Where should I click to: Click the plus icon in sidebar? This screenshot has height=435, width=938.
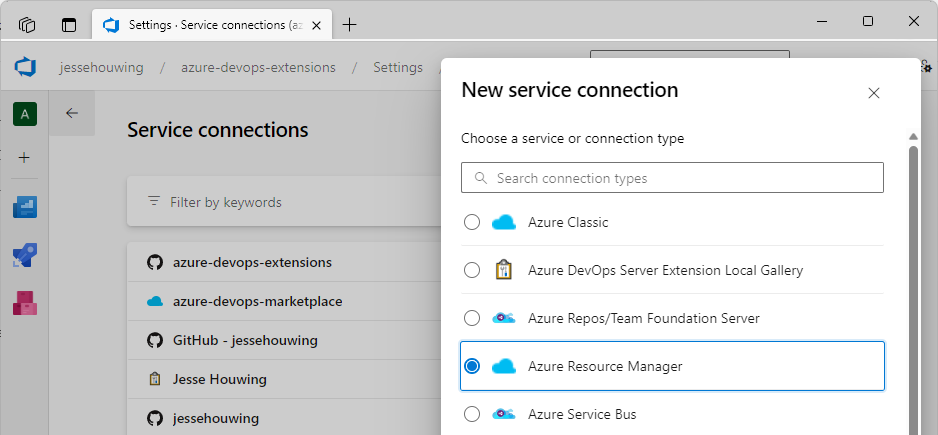25,158
